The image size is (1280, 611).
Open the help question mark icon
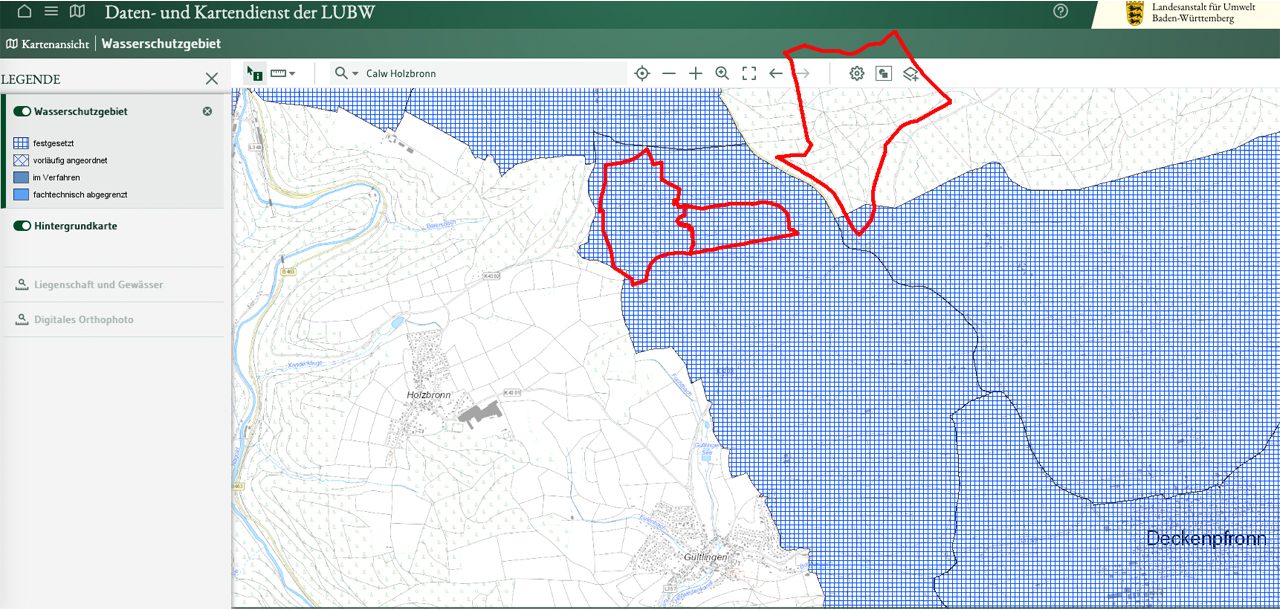tap(1061, 11)
